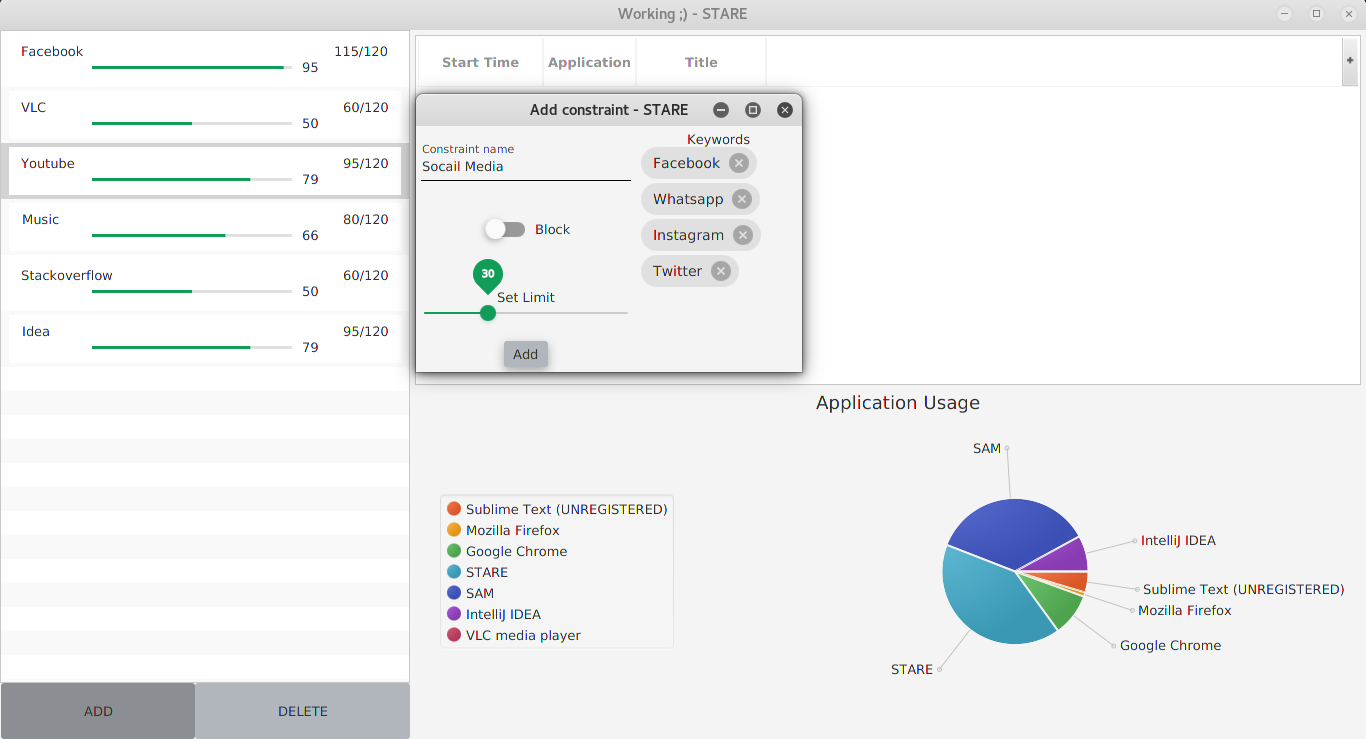This screenshot has height=739, width=1366.
Task: Click the IntelliJ IDEA pie slice
Action: pos(1065,557)
